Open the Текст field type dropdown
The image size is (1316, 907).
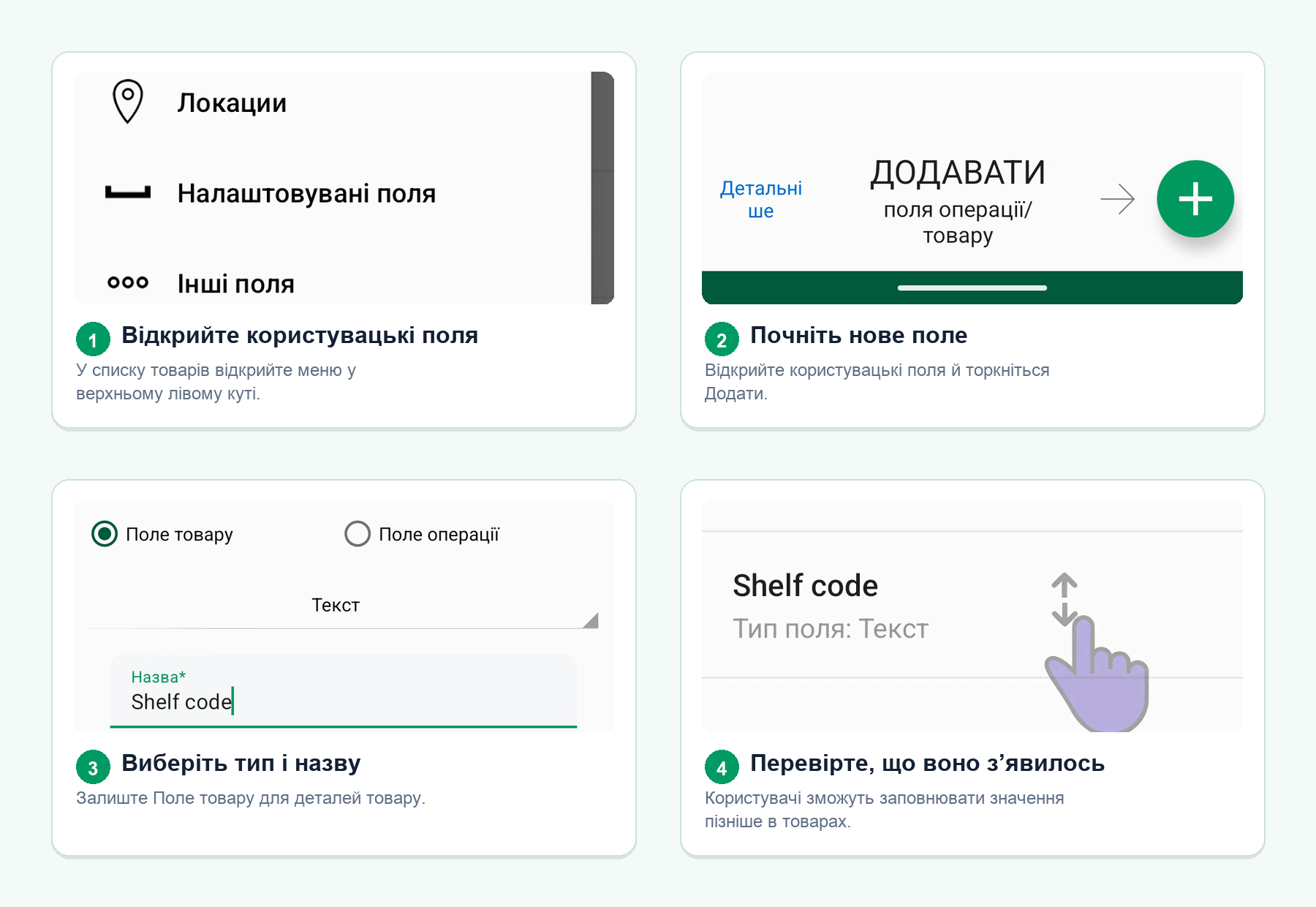[x=343, y=606]
